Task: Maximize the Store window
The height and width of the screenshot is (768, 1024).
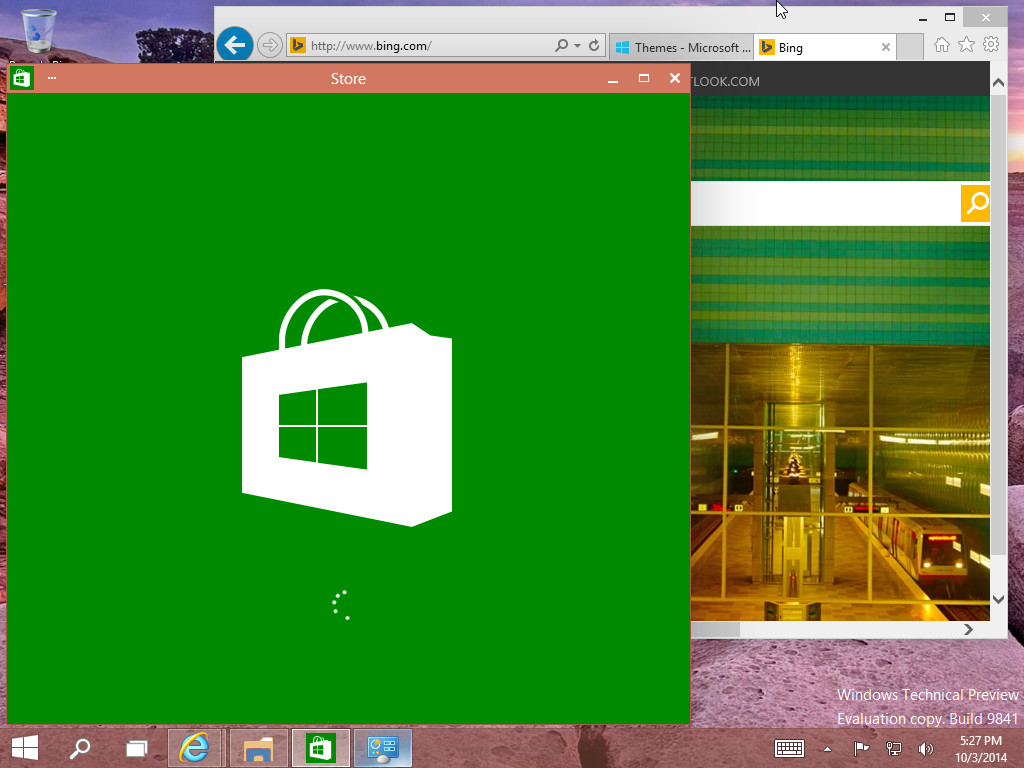Action: [x=643, y=78]
